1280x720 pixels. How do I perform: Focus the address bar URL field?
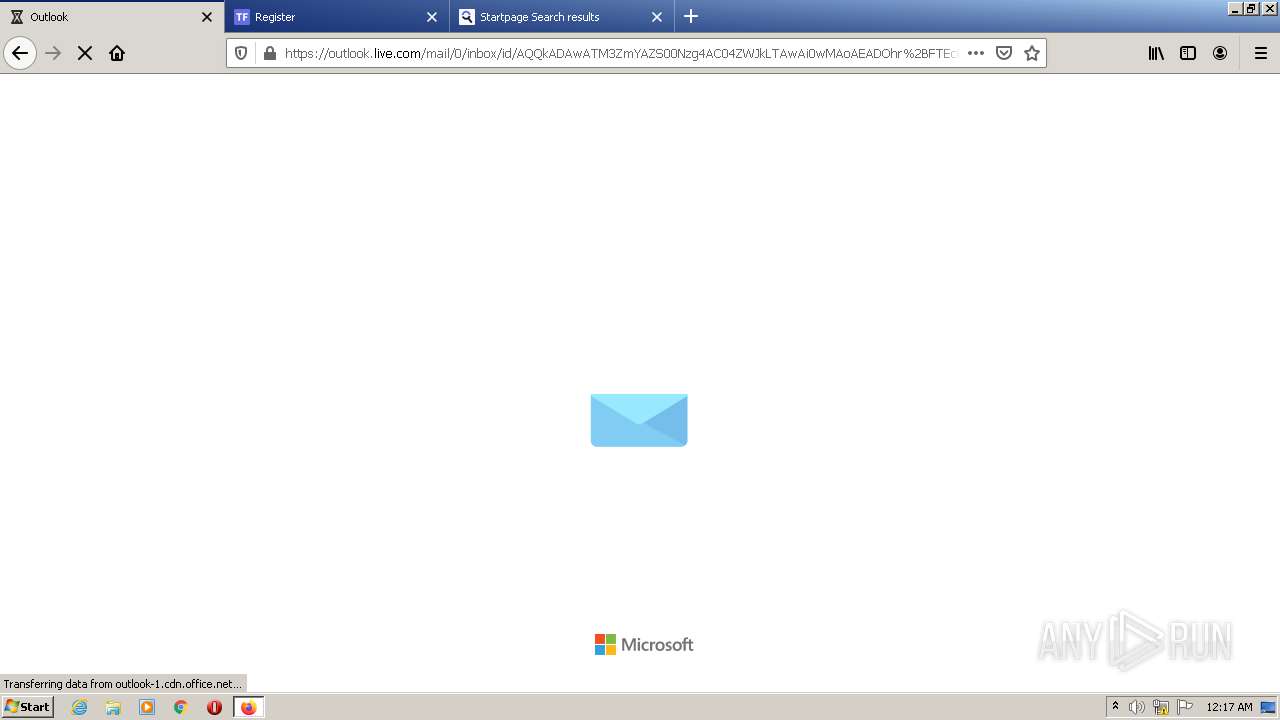pos(620,53)
